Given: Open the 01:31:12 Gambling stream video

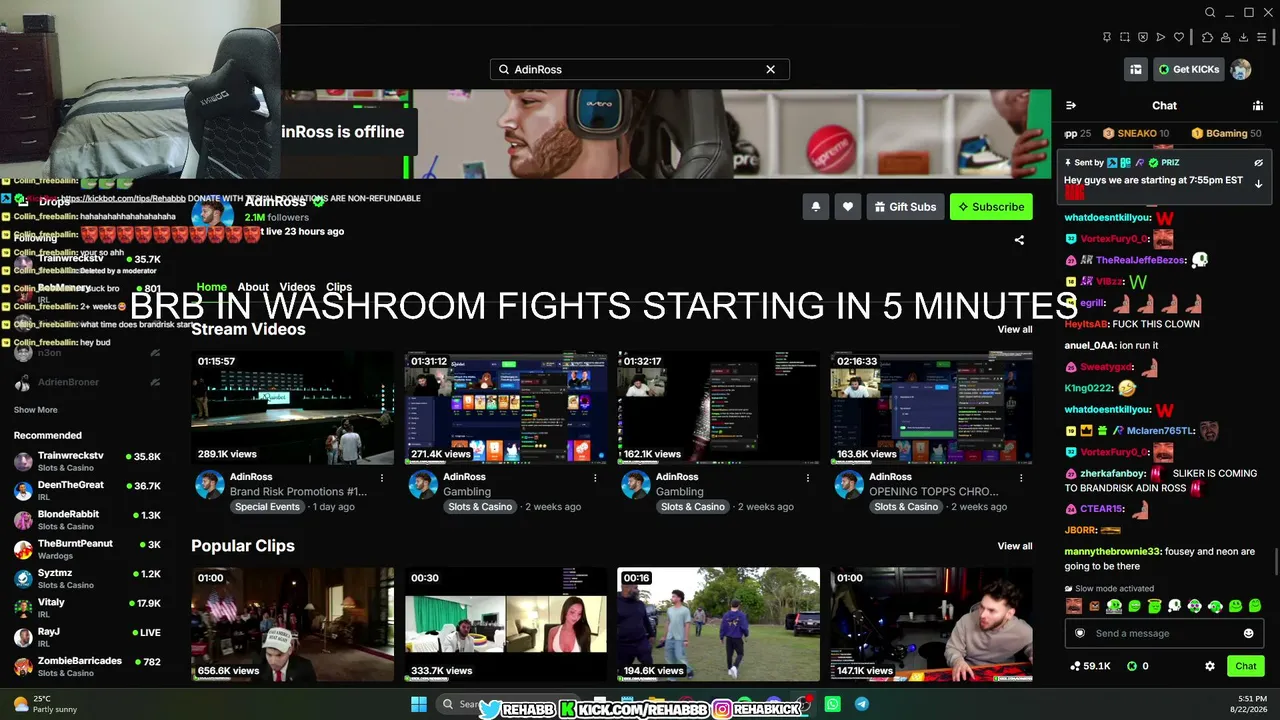Looking at the screenshot, I should (x=506, y=408).
